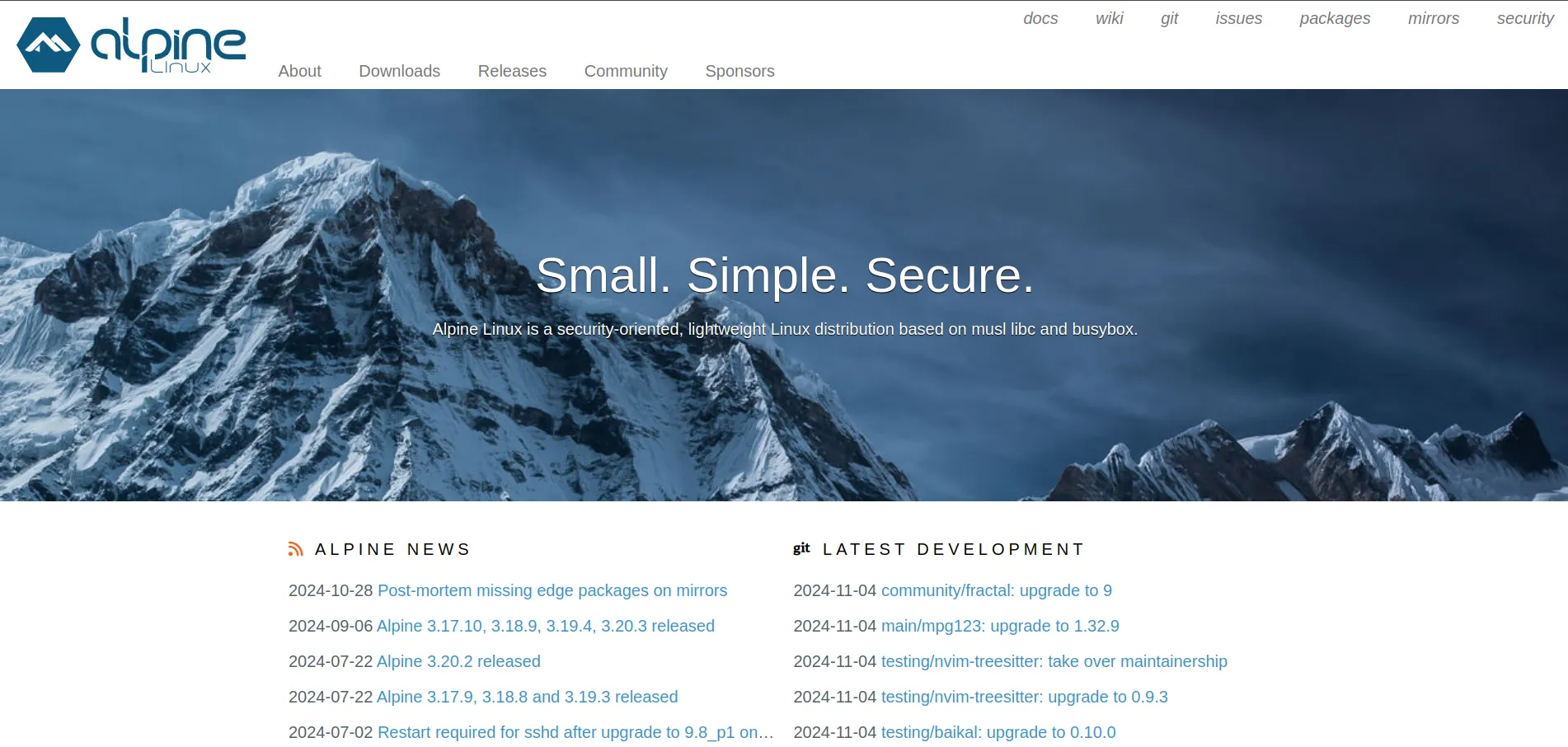Click the orange RSS feed icon
This screenshot has width=1568, height=747.
[x=296, y=549]
